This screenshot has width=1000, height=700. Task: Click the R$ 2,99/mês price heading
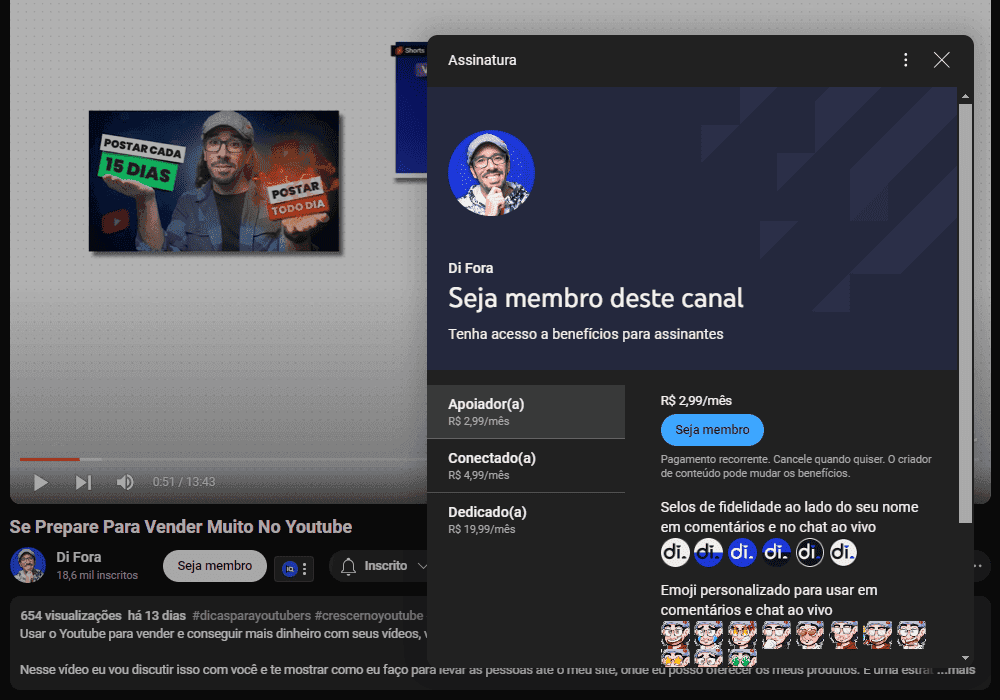(x=696, y=401)
